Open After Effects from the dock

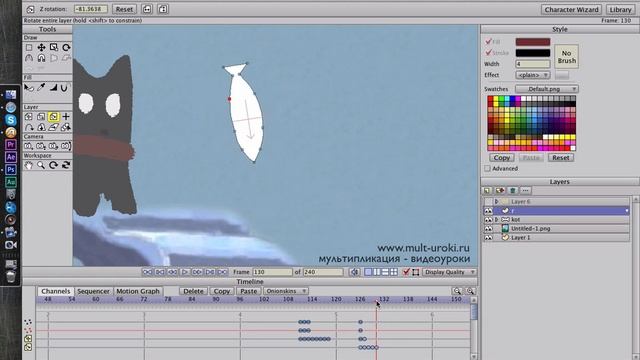click(x=11, y=157)
